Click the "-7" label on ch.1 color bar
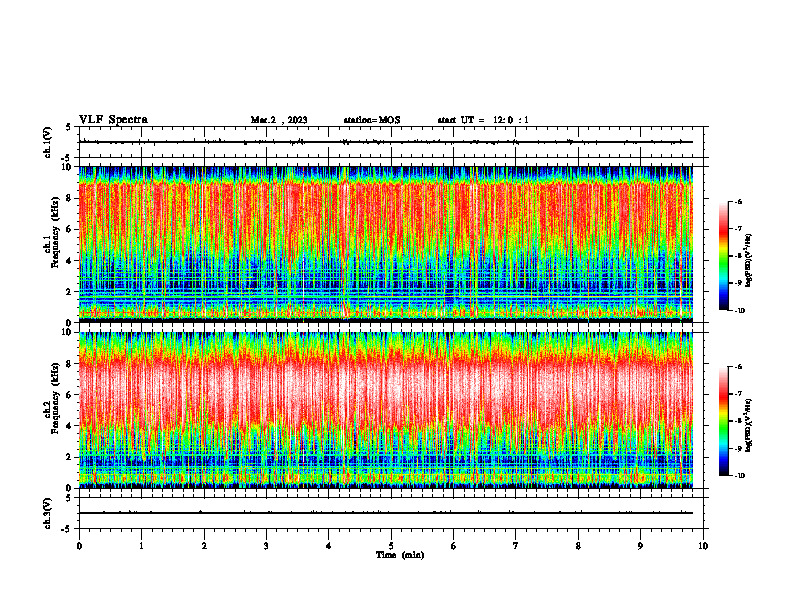 coord(738,229)
